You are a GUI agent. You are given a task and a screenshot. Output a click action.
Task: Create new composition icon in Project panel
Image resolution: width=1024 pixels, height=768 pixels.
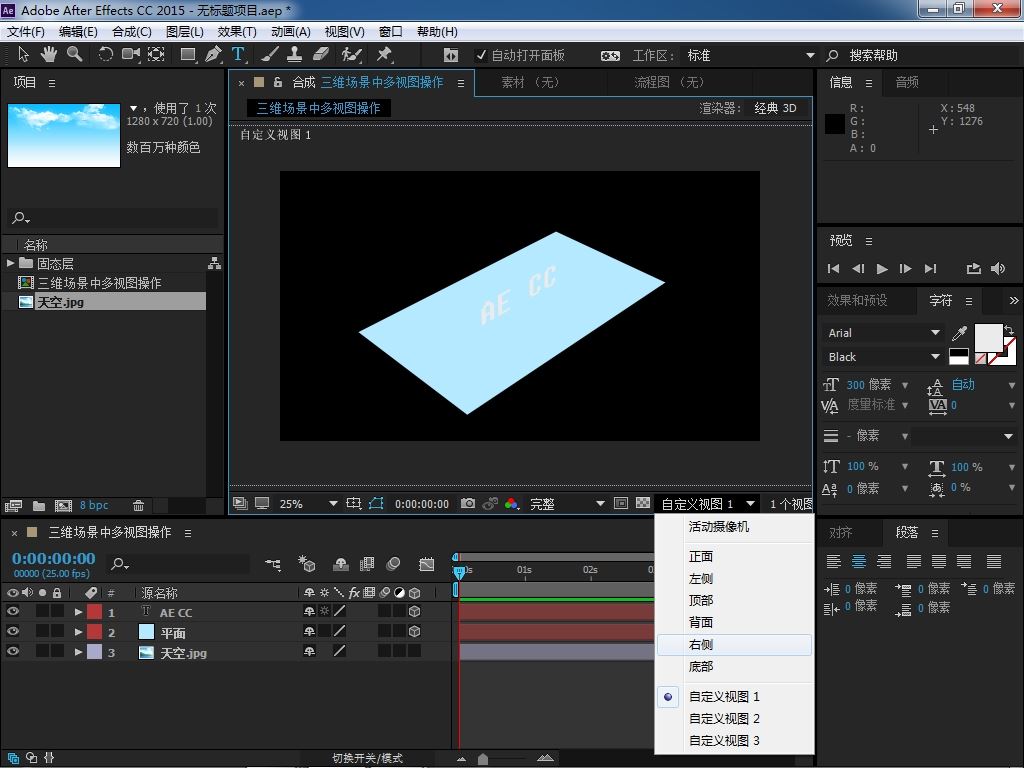[63, 505]
